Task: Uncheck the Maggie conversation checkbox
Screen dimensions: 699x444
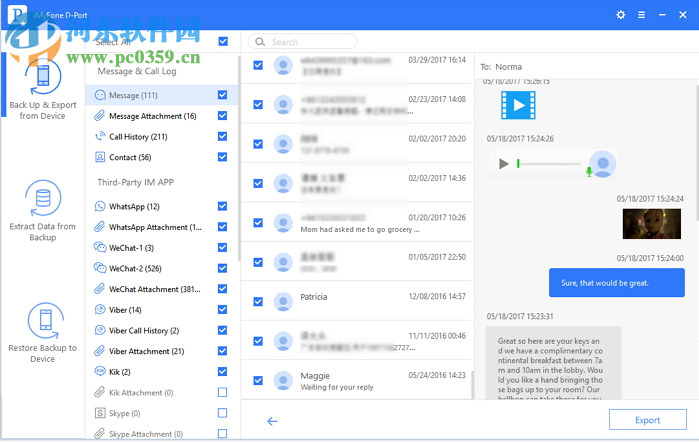Action: (x=258, y=381)
